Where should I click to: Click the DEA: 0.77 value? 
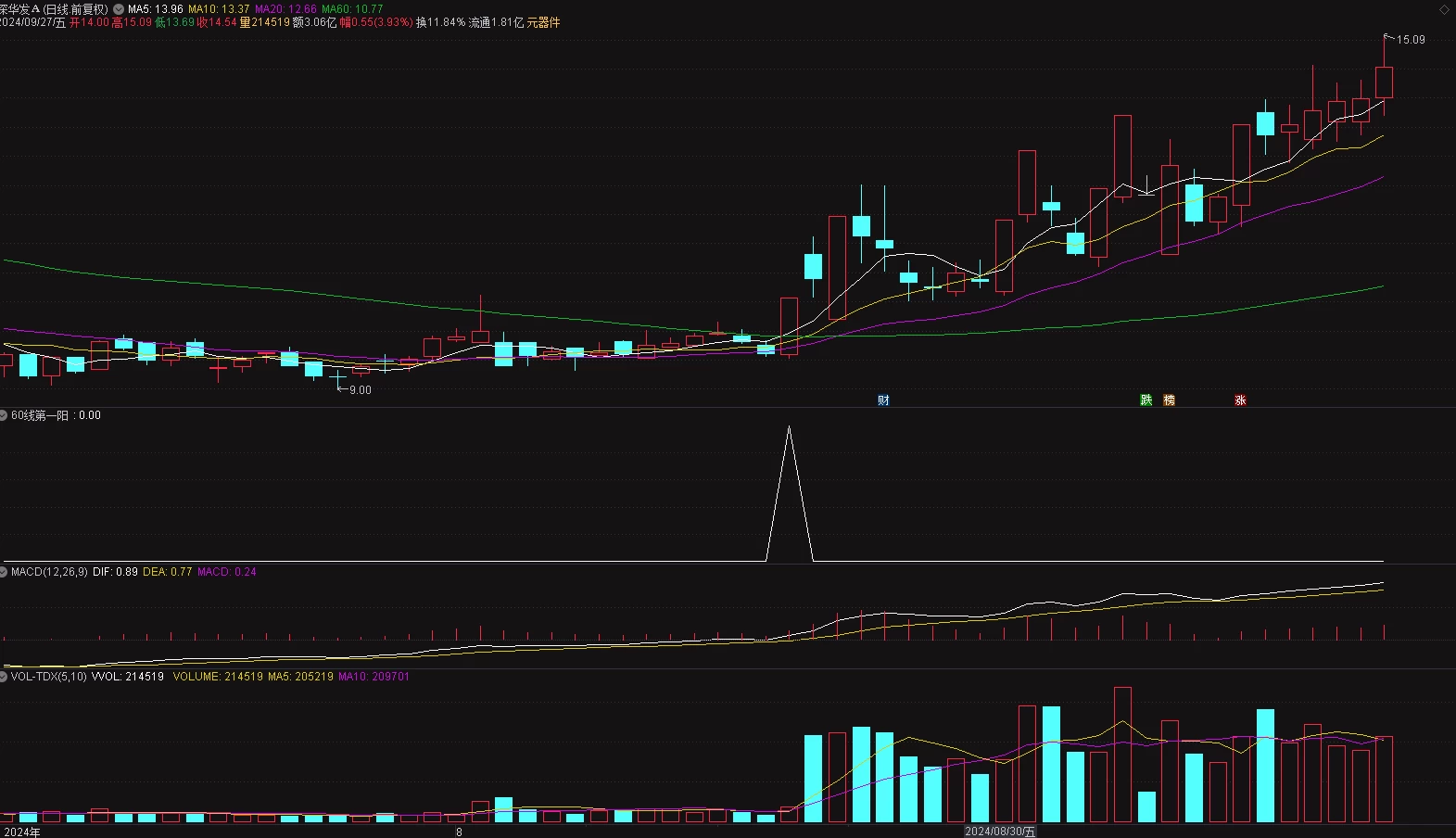pos(167,572)
